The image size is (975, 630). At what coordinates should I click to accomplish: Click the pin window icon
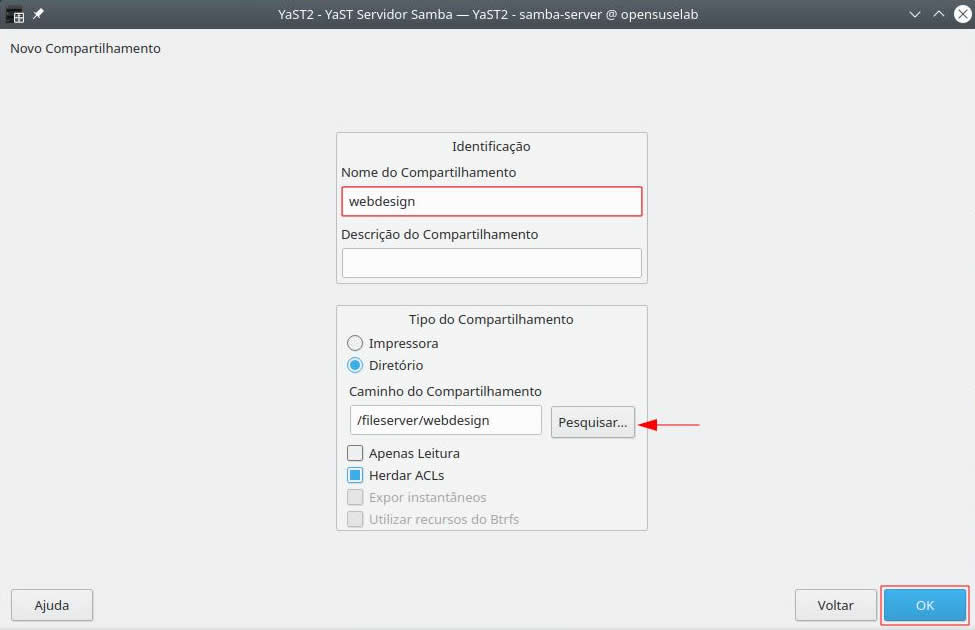click(38, 14)
